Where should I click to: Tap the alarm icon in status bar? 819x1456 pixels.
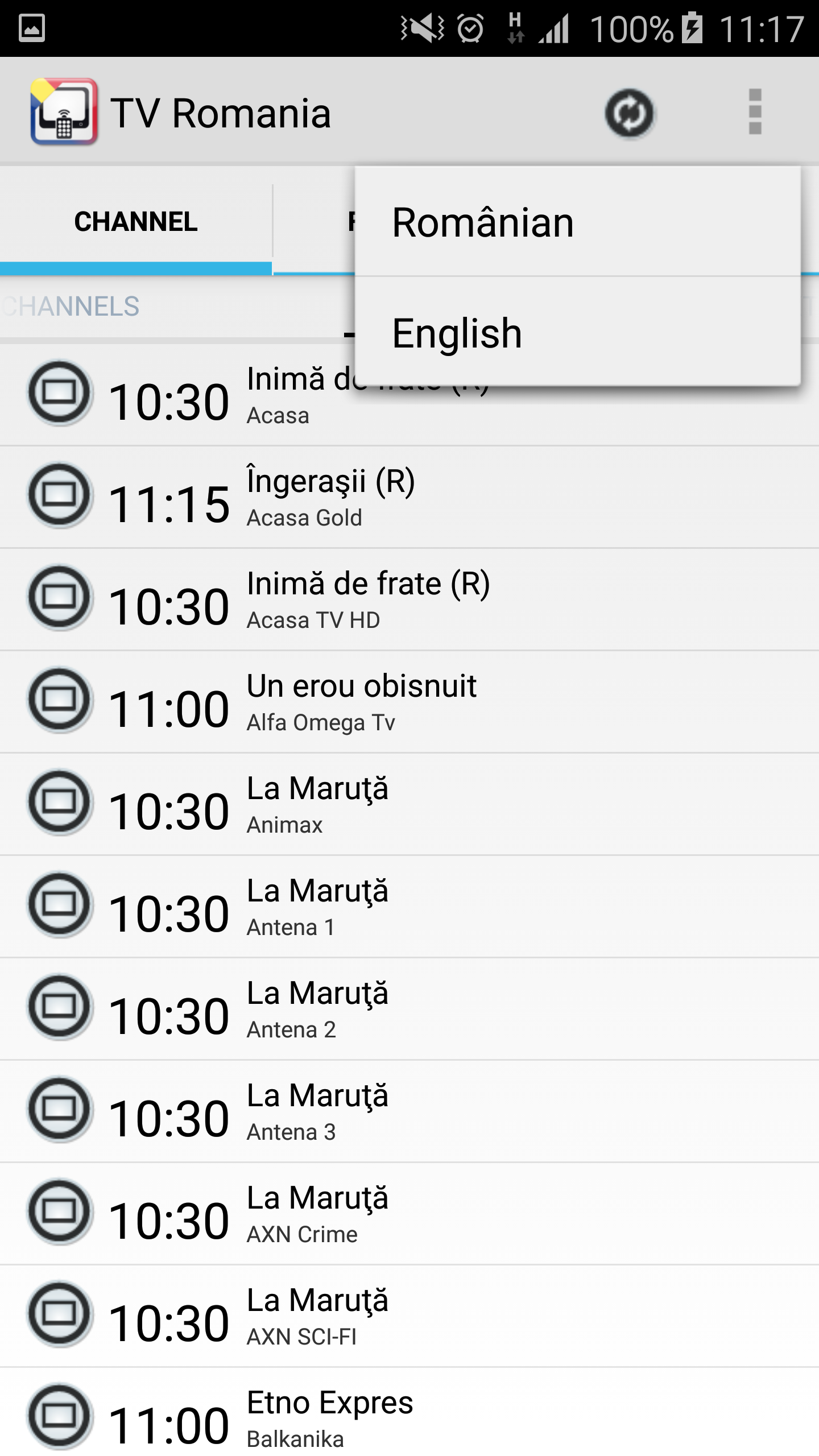click(x=470, y=28)
